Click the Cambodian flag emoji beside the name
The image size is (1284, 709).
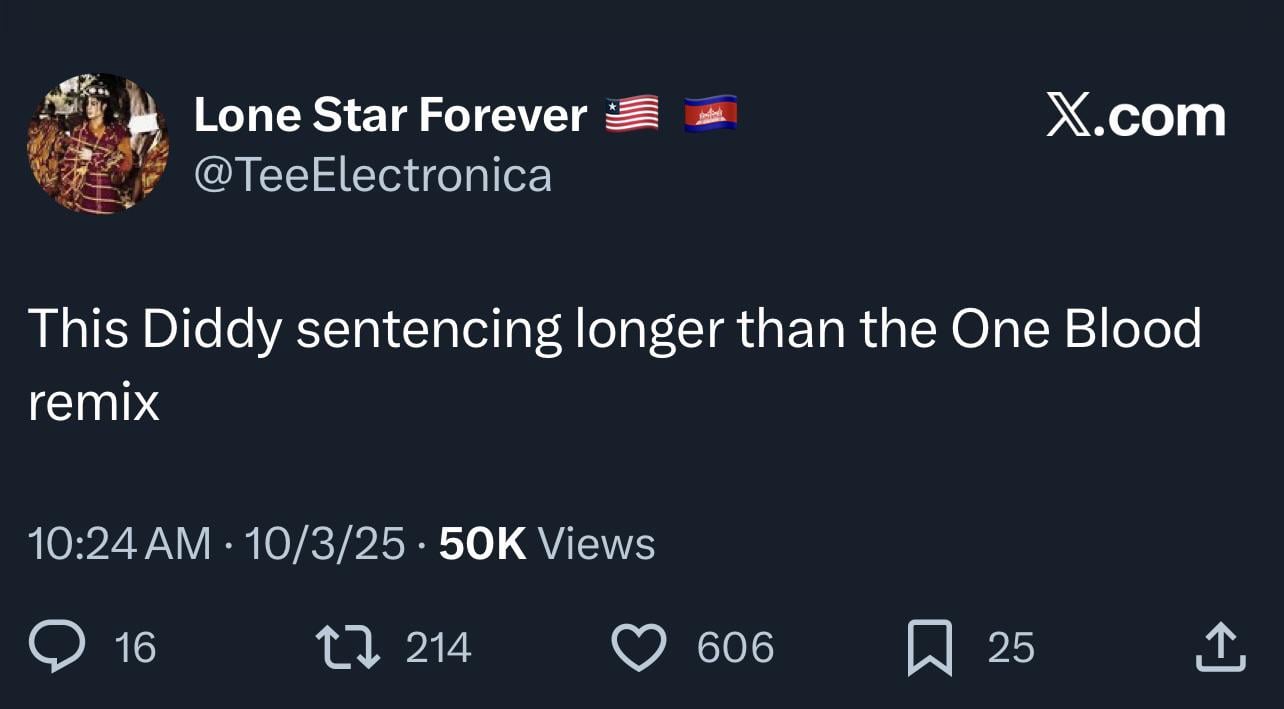pos(710,114)
